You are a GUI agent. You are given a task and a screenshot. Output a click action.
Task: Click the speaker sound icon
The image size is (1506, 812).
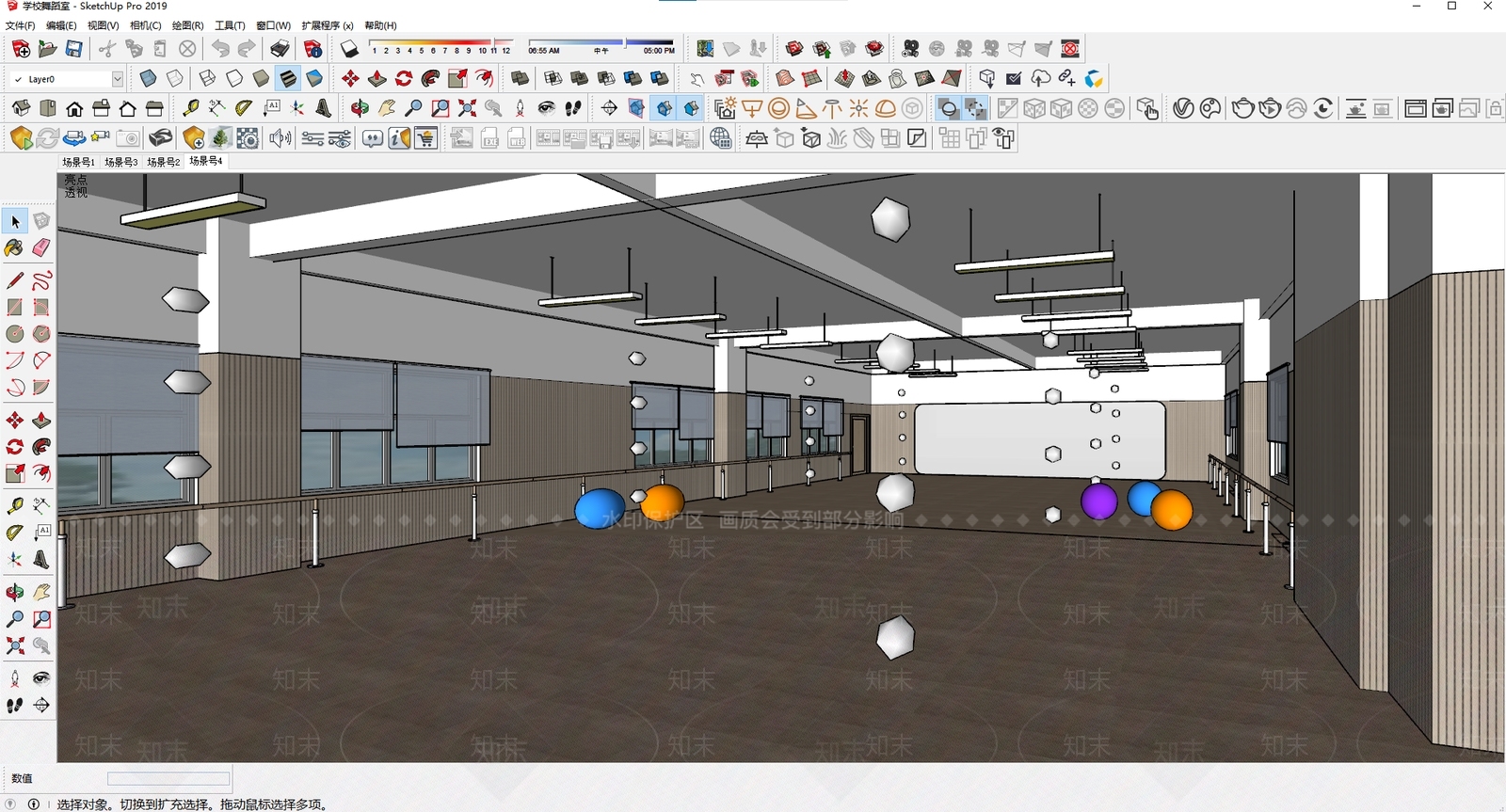pyautogui.click(x=280, y=138)
